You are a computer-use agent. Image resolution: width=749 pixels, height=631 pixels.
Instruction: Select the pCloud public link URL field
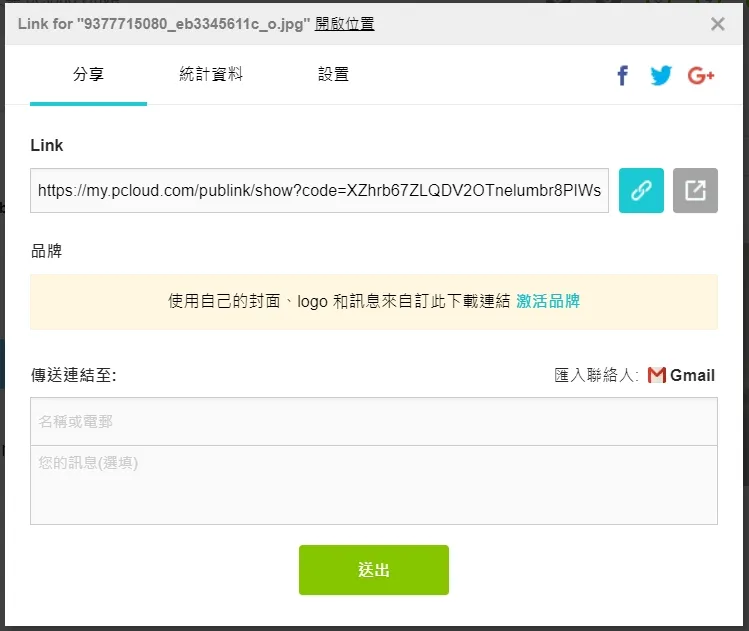click(x=320, y=190)
